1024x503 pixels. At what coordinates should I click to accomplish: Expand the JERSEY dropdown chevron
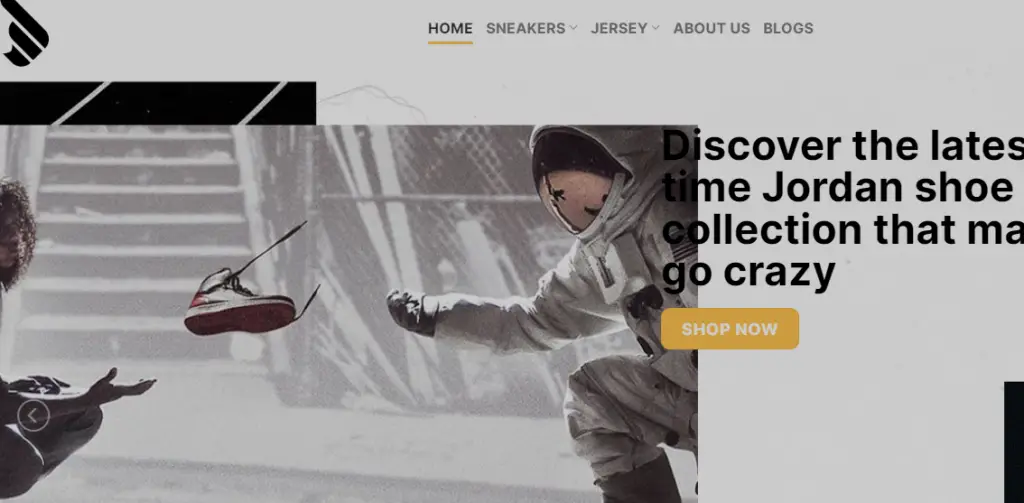click(656, 28)
